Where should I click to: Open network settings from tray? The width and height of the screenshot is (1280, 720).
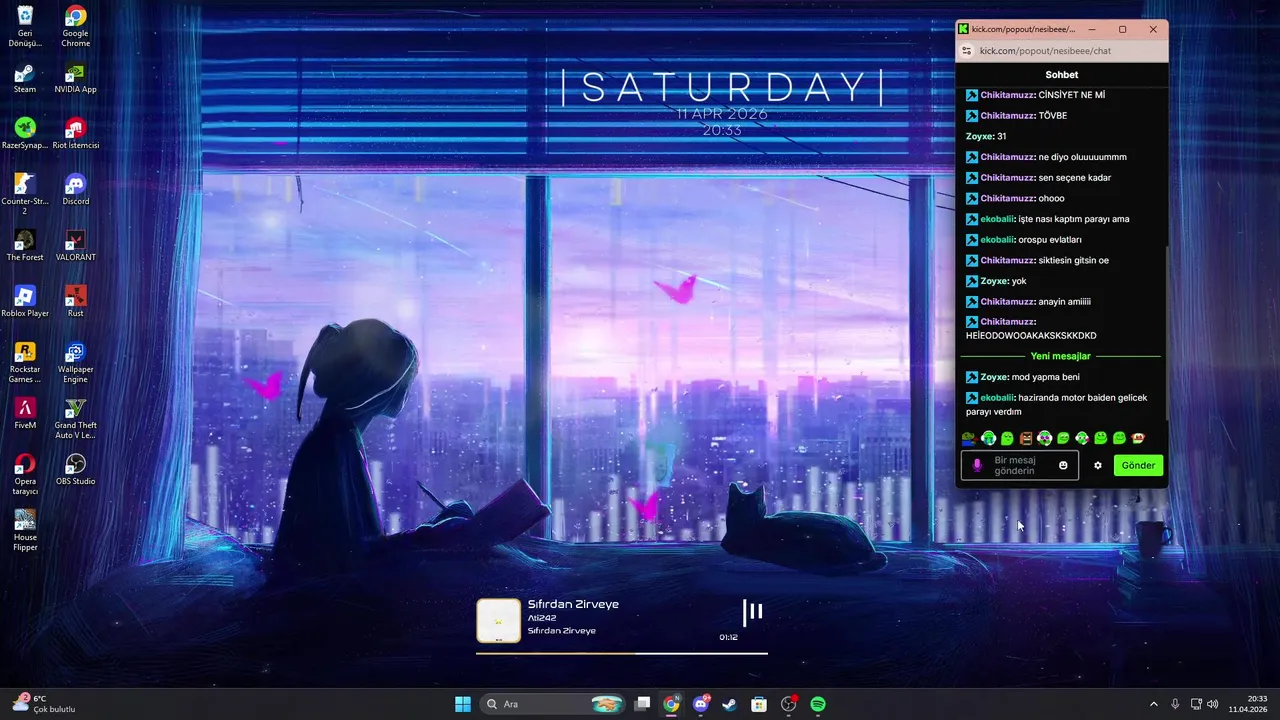coord(1196,704)
